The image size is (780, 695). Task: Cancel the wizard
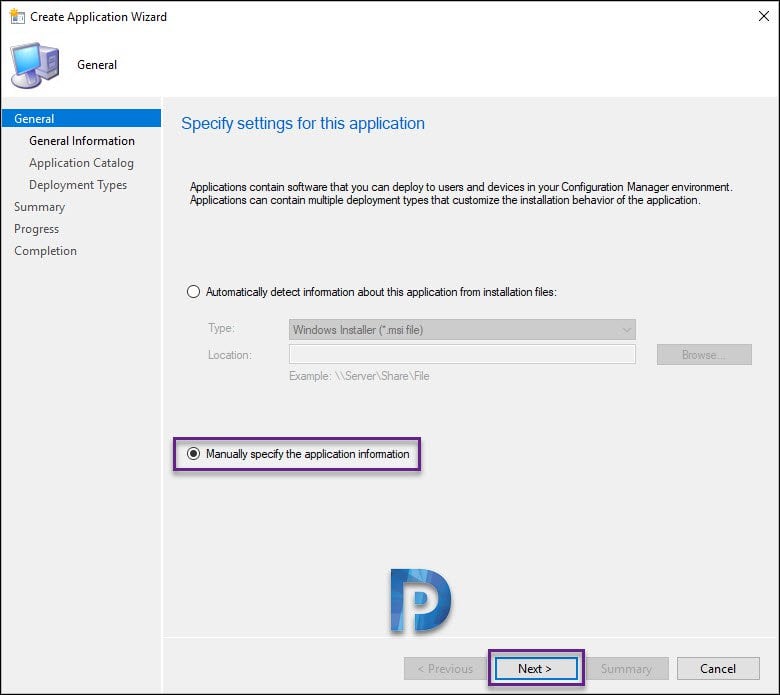(x=718, y=668)
